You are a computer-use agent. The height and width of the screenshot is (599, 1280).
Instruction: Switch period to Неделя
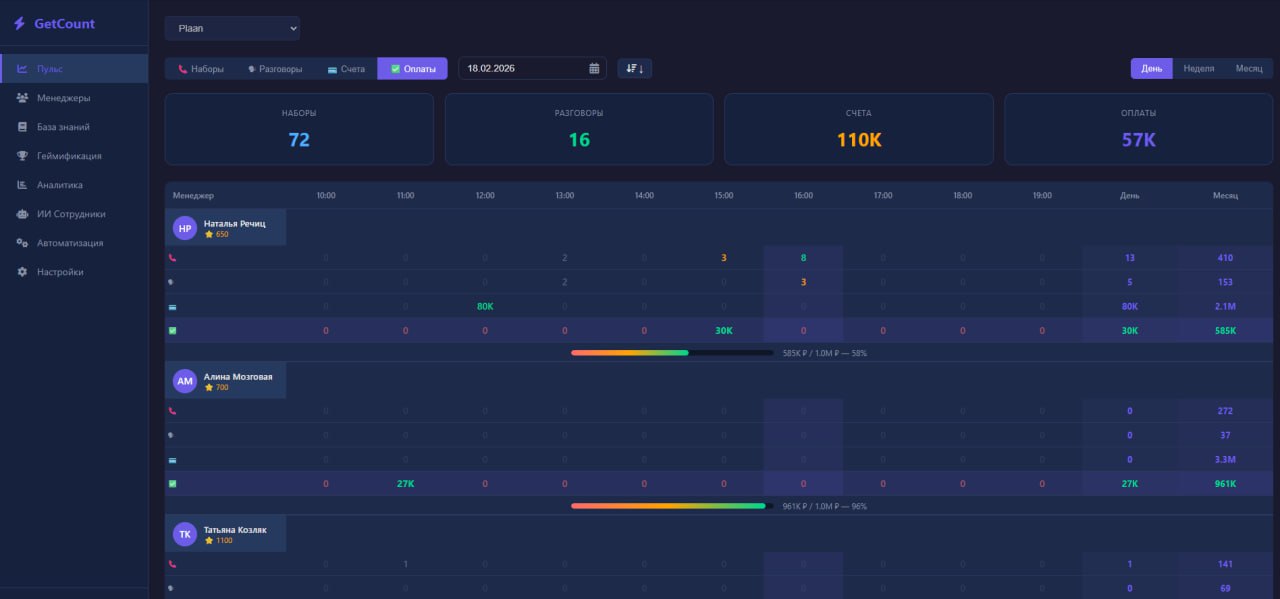(x=1198, y=69)
